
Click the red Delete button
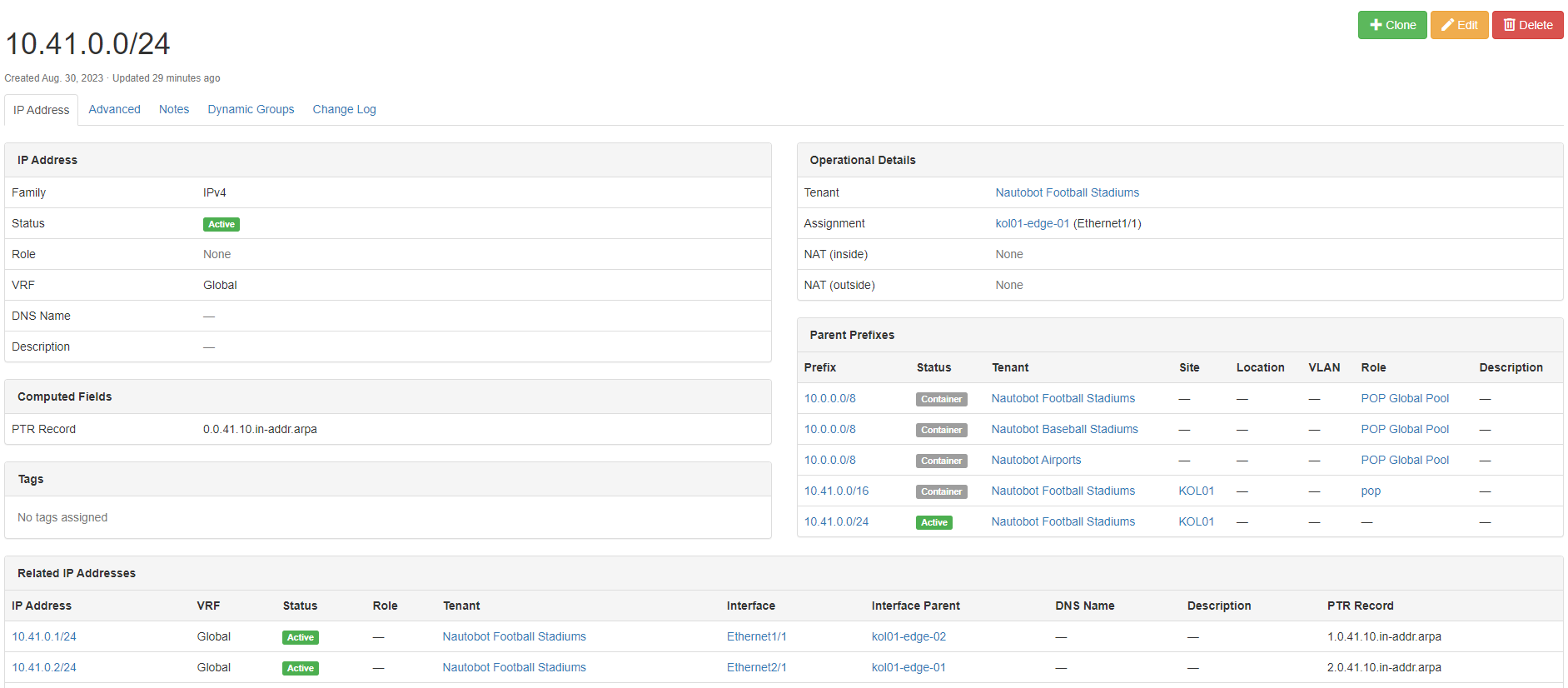click(x=1527, y=25)
